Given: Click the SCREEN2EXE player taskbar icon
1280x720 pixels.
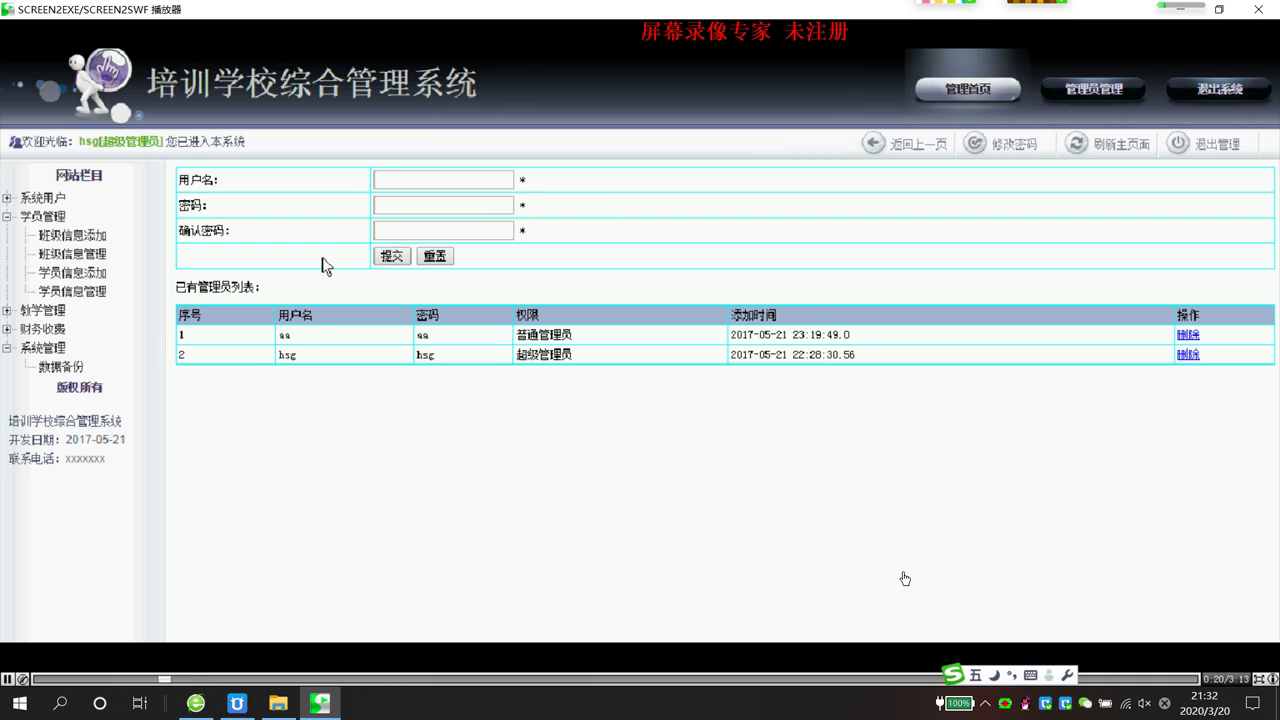Looking at the screenshot, I should click(x=320, y=703).
